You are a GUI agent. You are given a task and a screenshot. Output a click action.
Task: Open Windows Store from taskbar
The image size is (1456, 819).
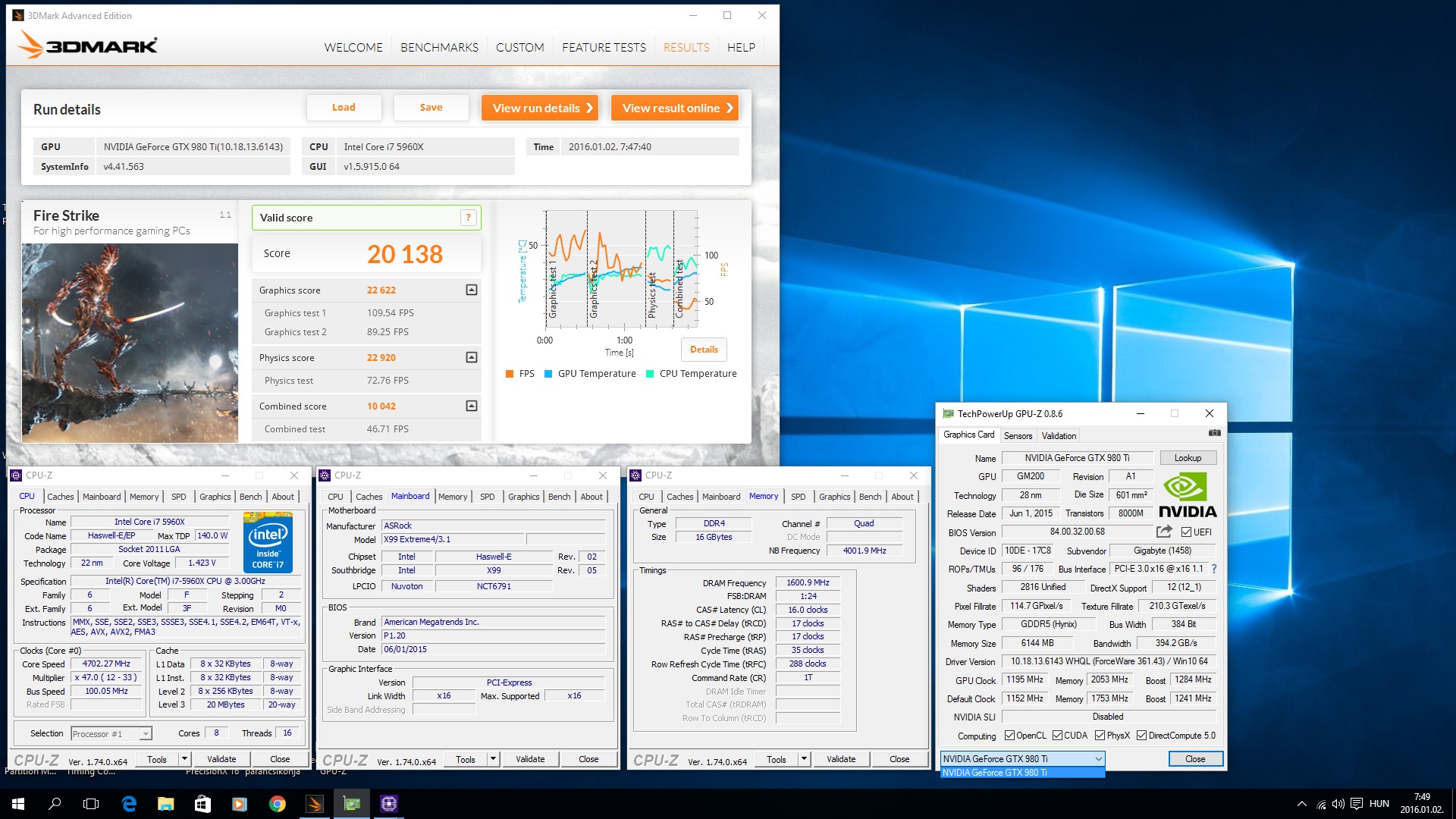202,804
